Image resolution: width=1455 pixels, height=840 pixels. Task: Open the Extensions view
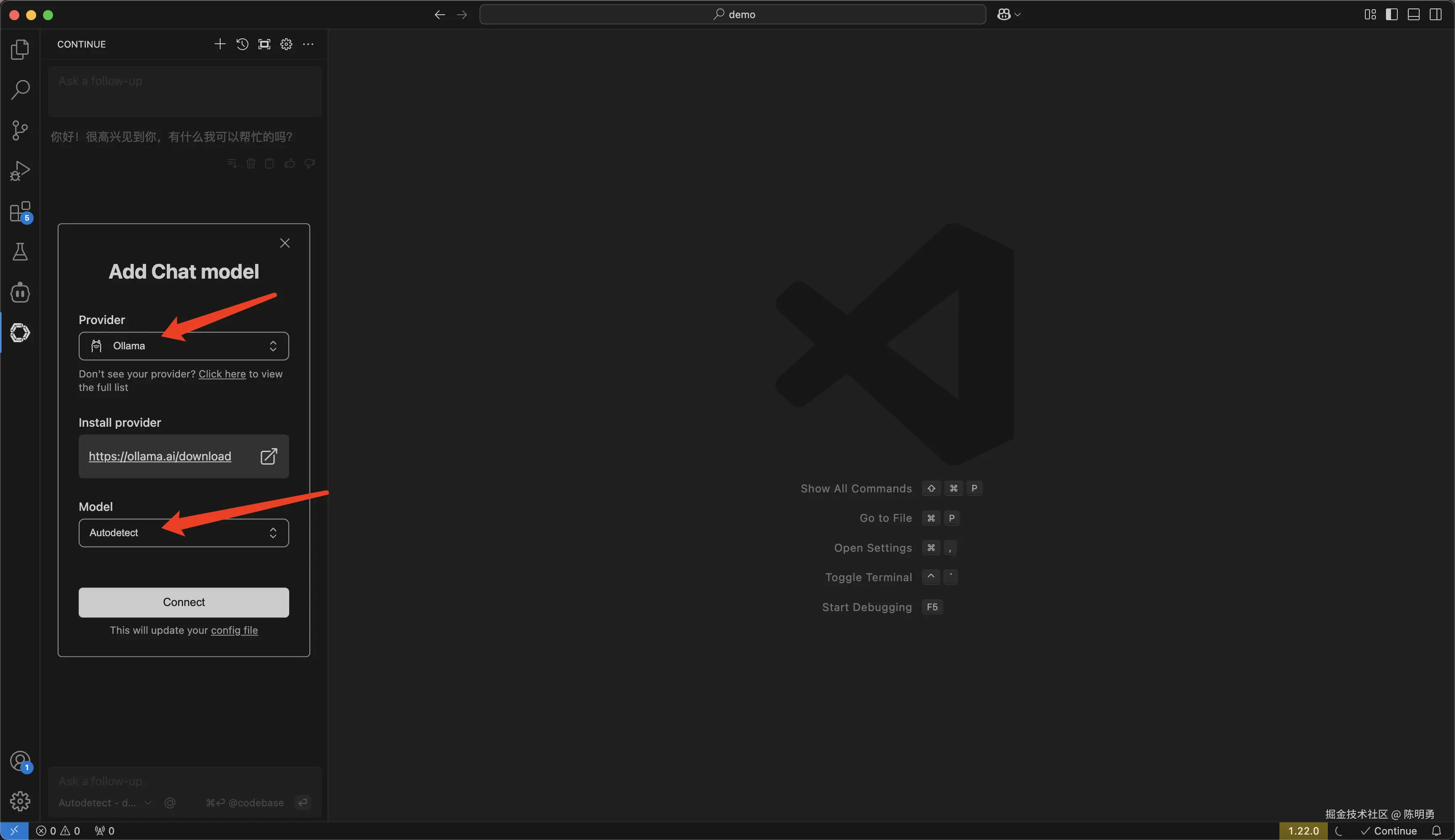(x=20, y=212)
